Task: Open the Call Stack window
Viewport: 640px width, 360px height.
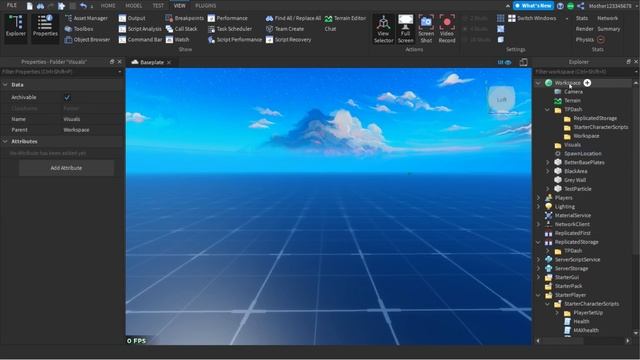Action: 181,29
